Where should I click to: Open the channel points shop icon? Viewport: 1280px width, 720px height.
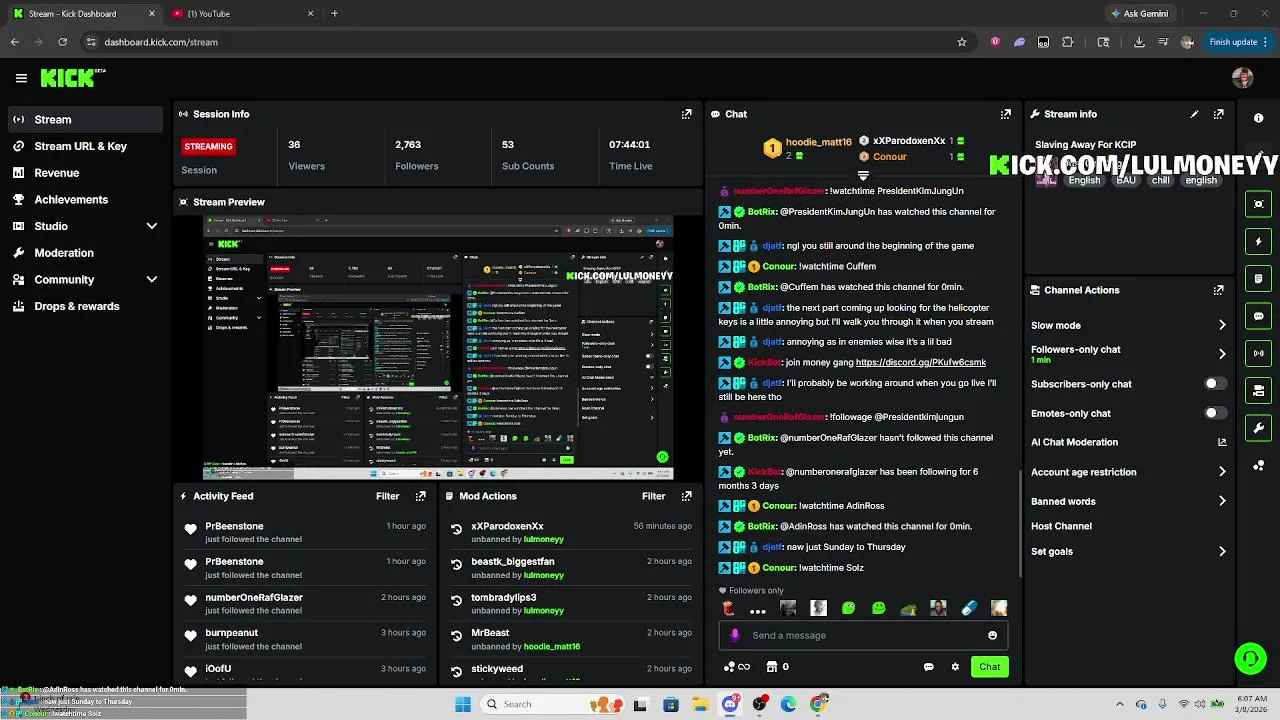click(771, 667)
